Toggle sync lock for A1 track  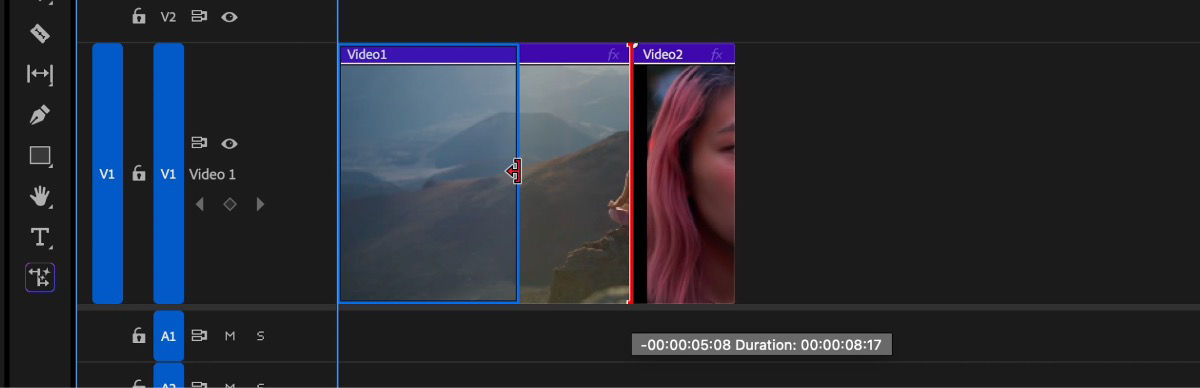[199, 336]
